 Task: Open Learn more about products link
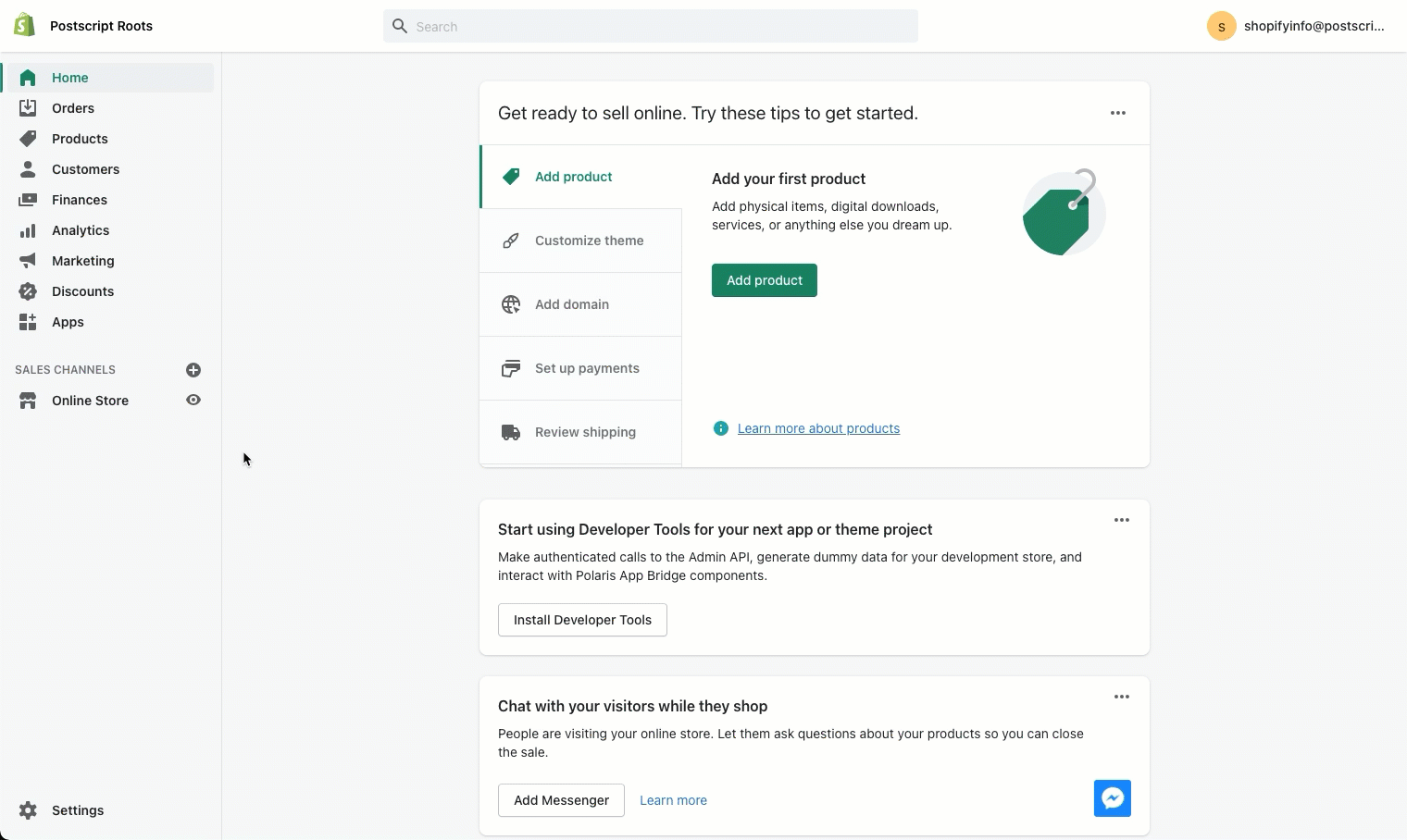click(x=818, y=428)
